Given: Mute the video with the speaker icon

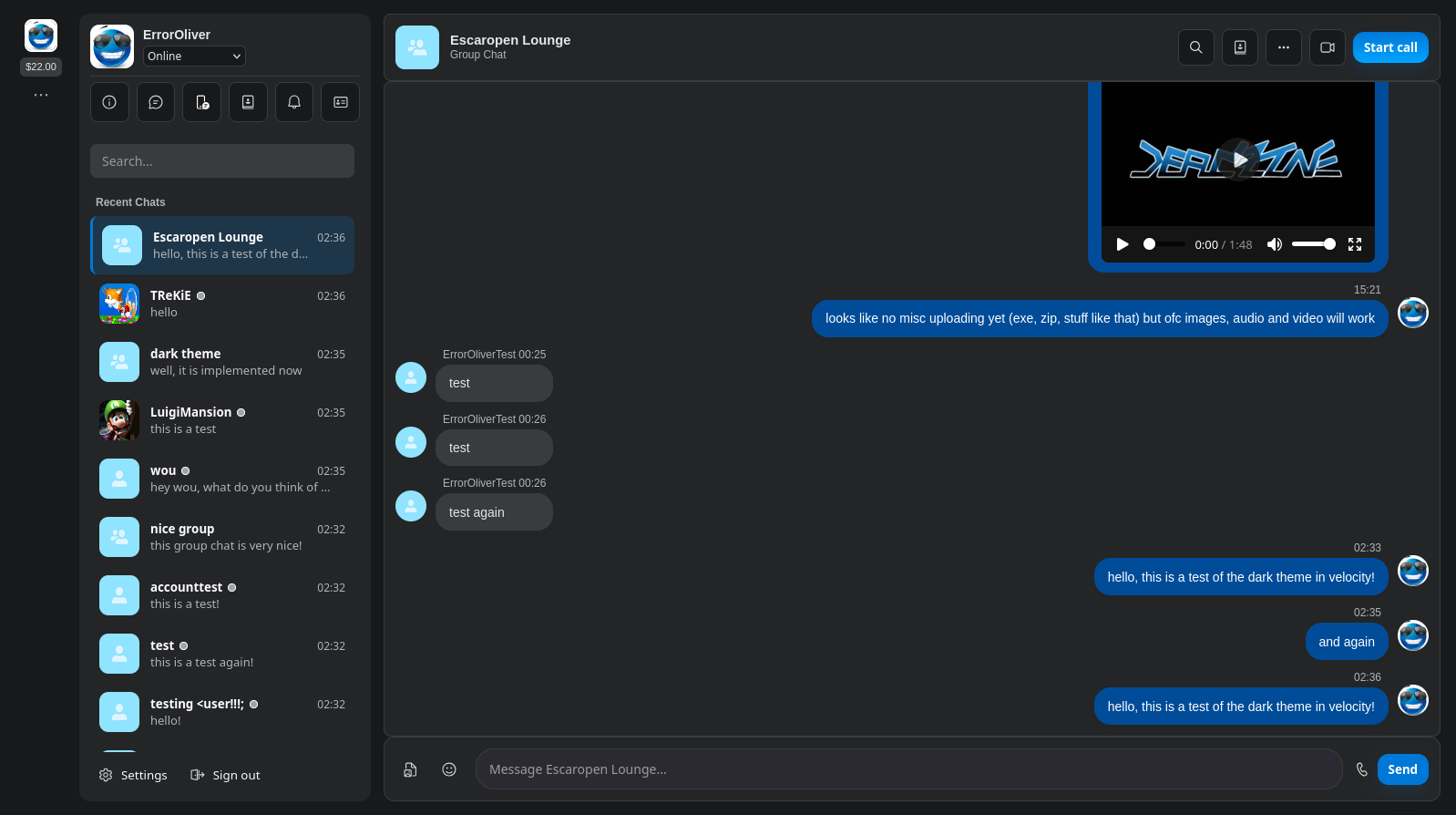Looking at the screenshot, I should coord(1275,244).
